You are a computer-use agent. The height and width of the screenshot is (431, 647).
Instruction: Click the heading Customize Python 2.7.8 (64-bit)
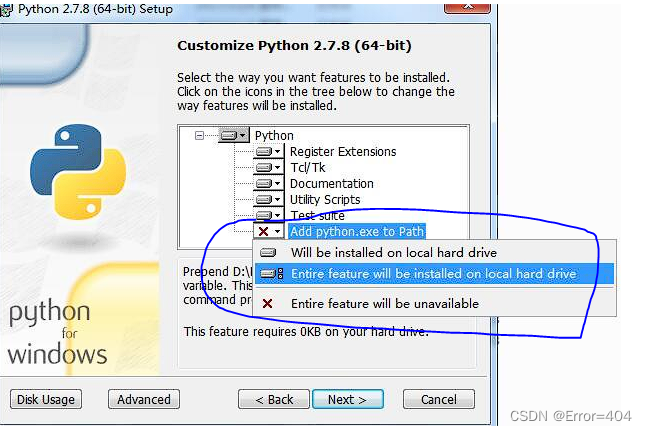click(x=294, y=45)
